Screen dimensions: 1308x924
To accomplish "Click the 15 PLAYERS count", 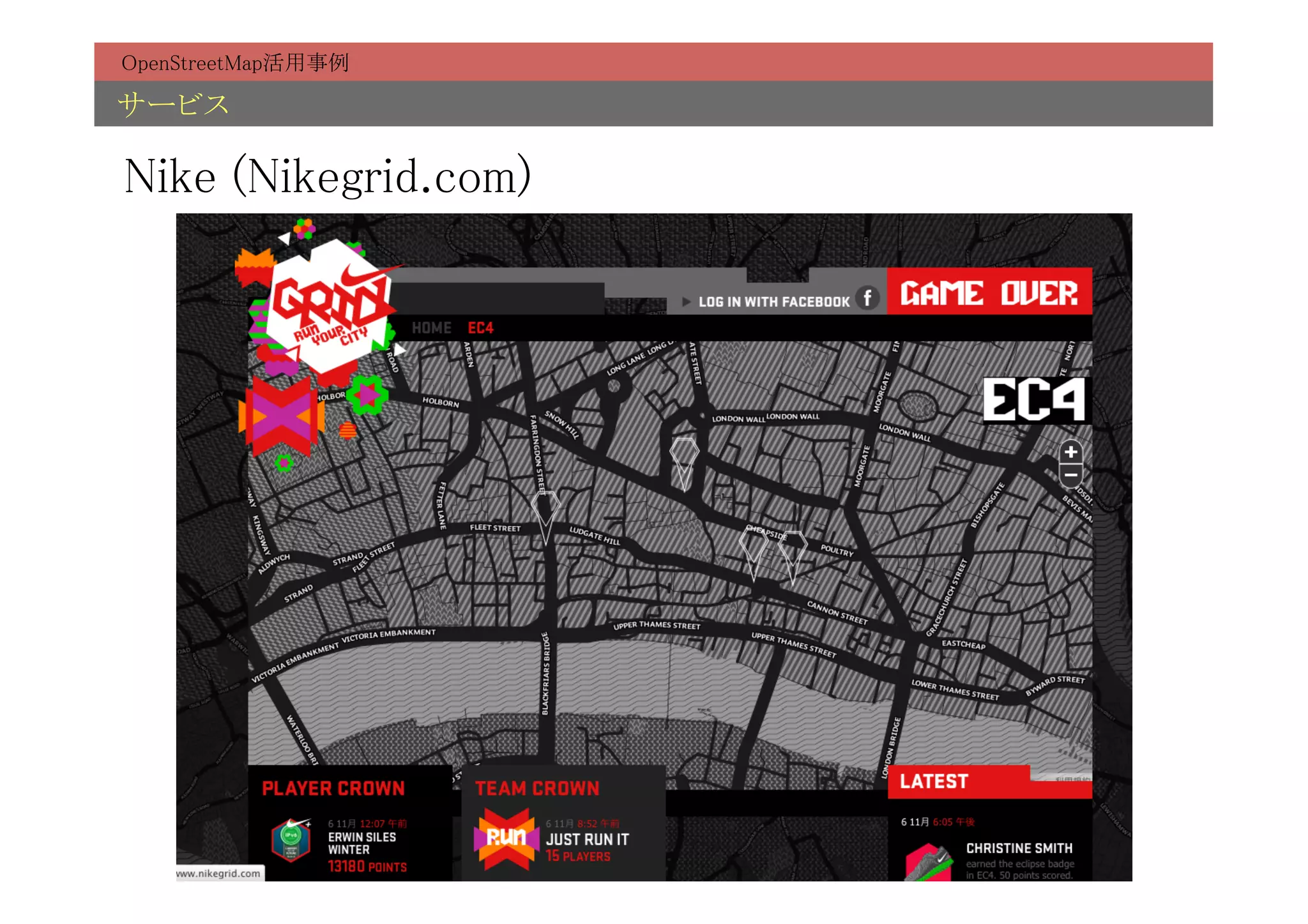I will (x=578, y=856).
